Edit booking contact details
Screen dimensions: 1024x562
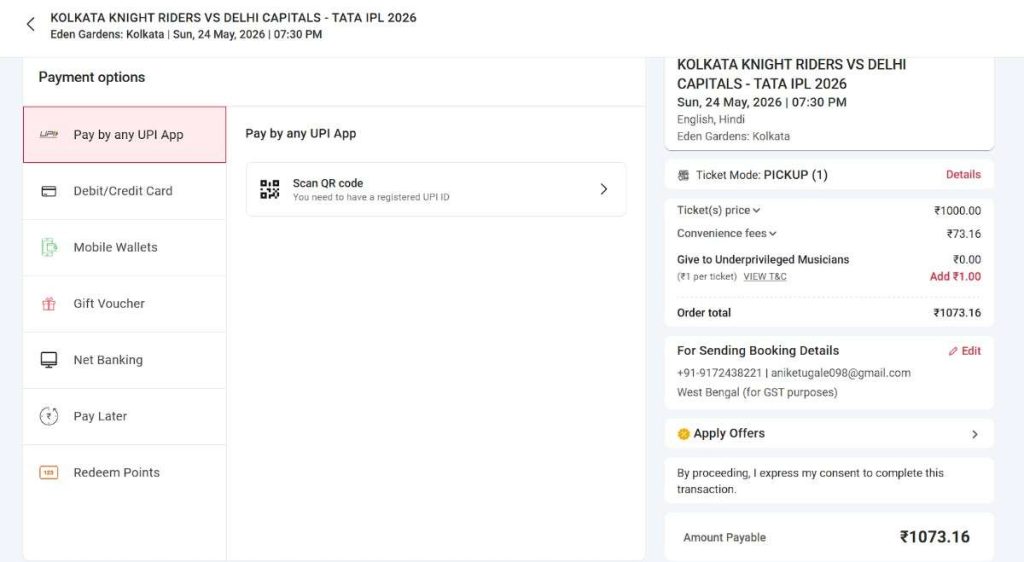965,351
